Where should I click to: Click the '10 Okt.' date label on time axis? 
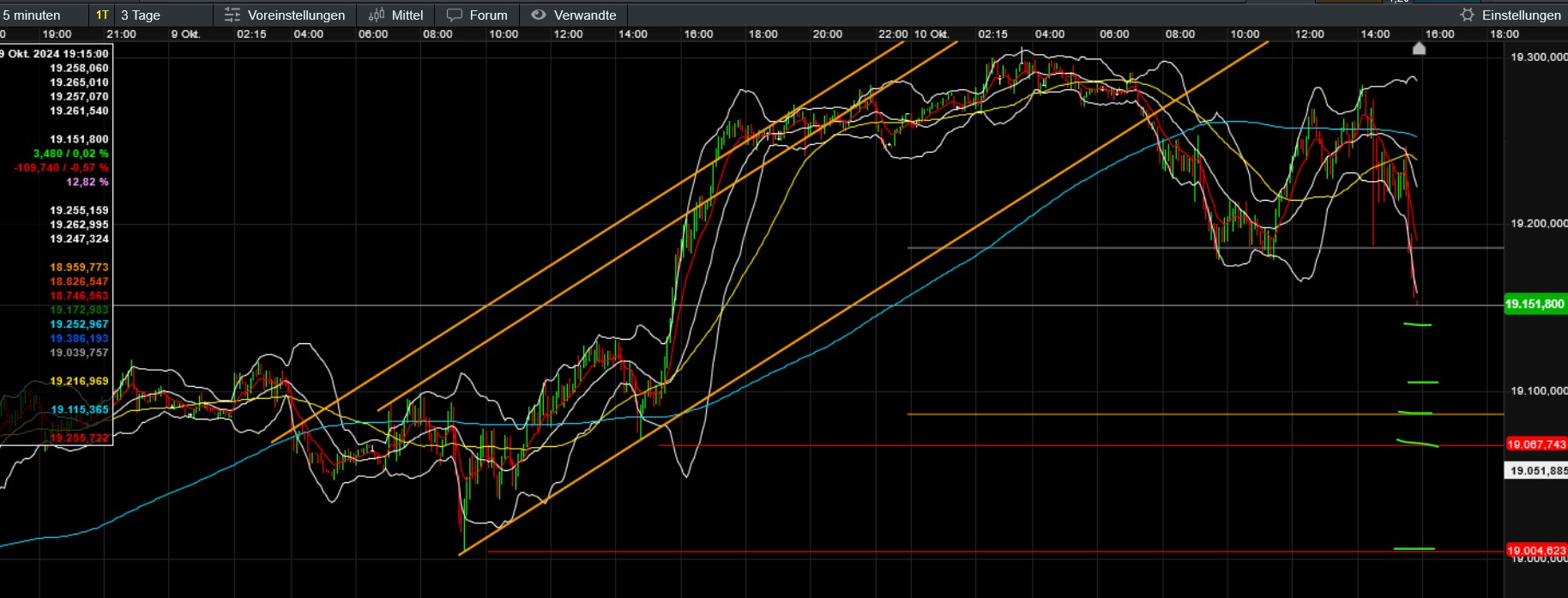pyautogui.click(x=932, y=34)
